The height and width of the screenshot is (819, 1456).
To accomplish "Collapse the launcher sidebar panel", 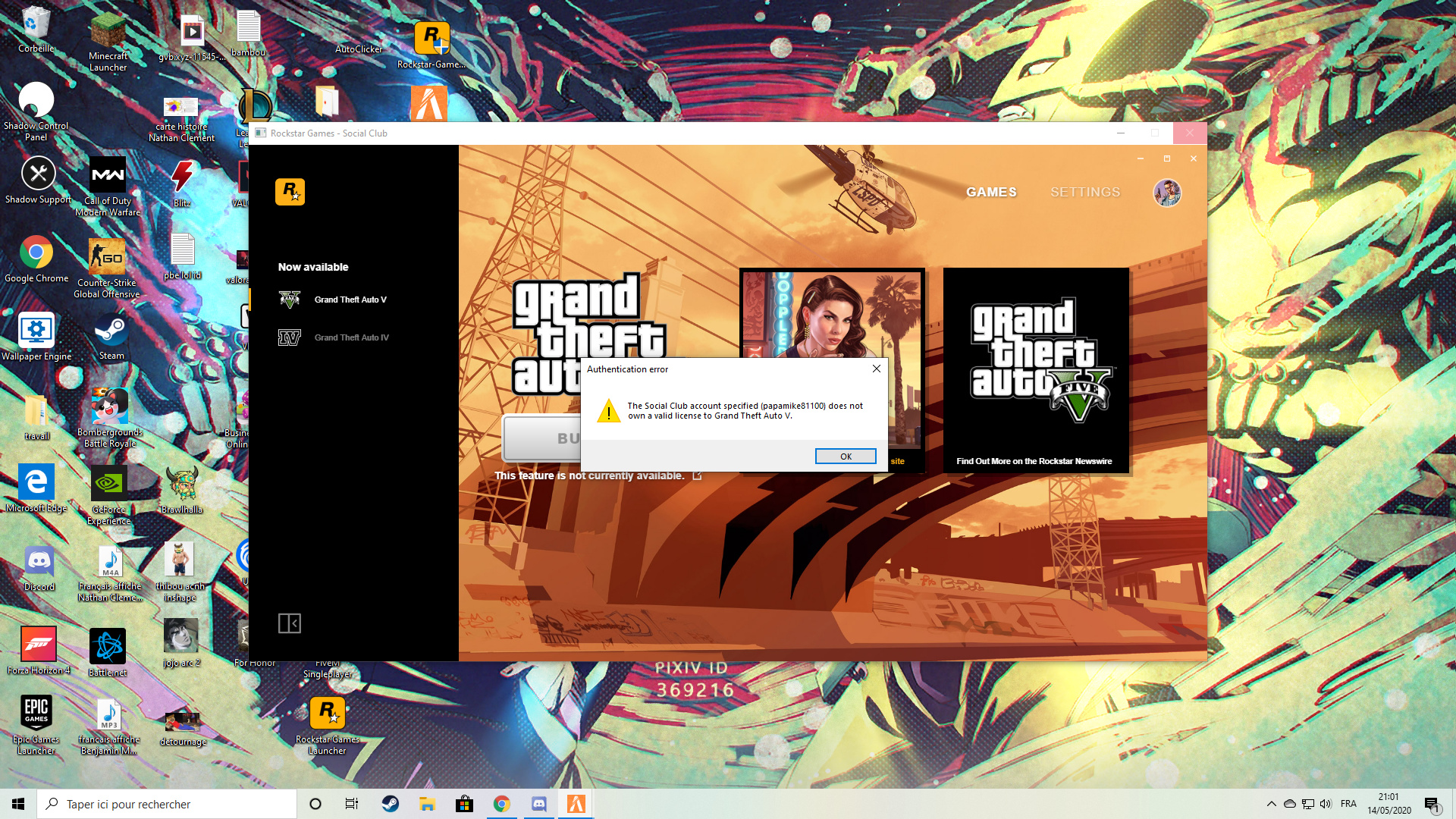I will 290,623.
